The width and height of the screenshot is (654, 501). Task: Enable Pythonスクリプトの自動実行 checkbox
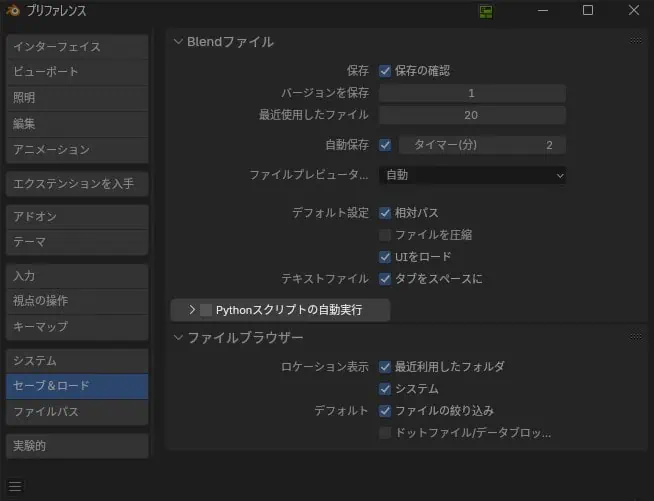tap(206, 310)
